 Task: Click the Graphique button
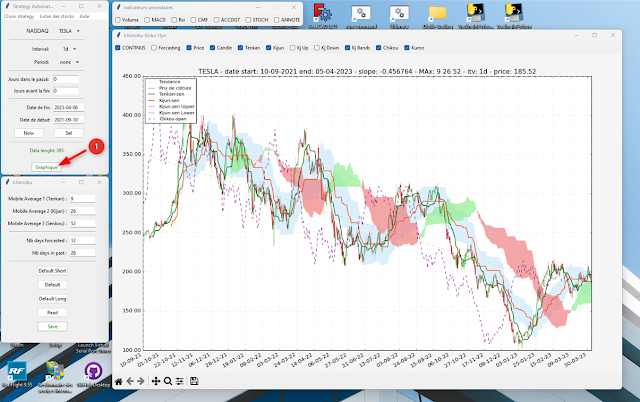click(x=45, y=167)
